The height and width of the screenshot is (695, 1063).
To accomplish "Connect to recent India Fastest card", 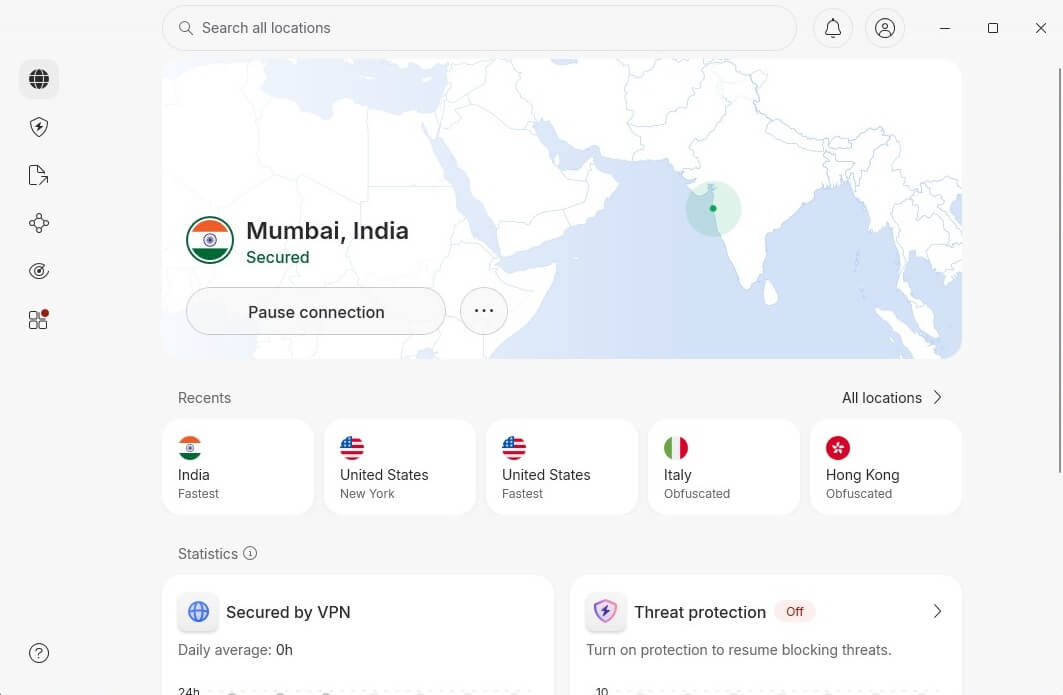I will [238, 467].
